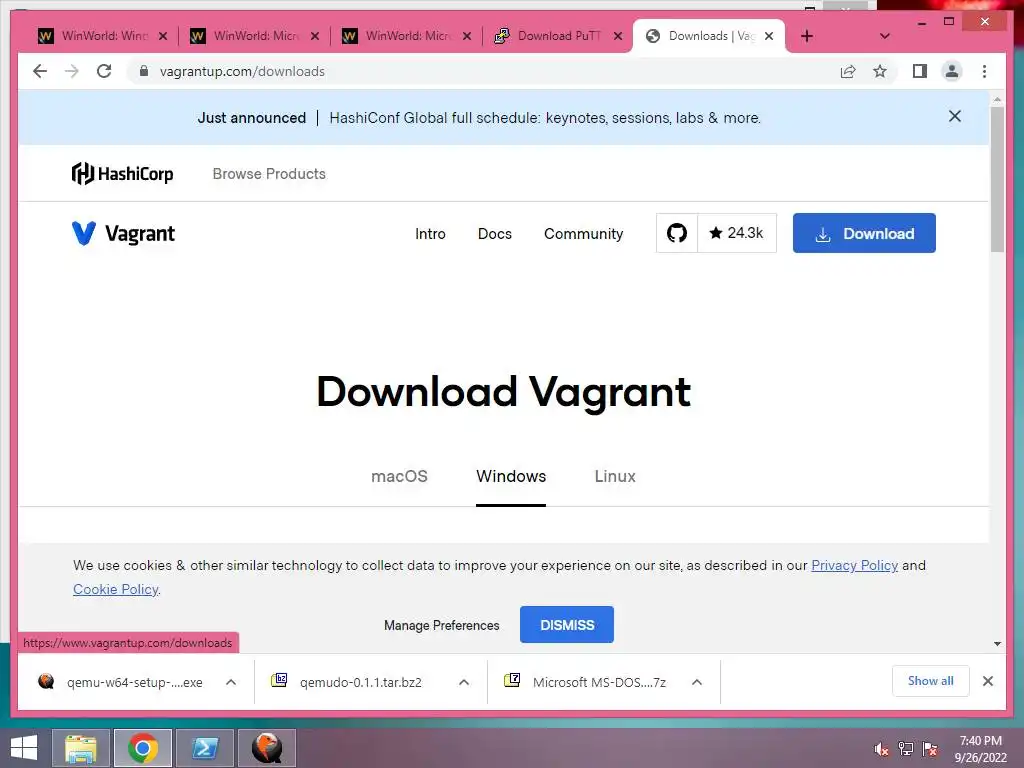Bookmark this page with the star

880,71
